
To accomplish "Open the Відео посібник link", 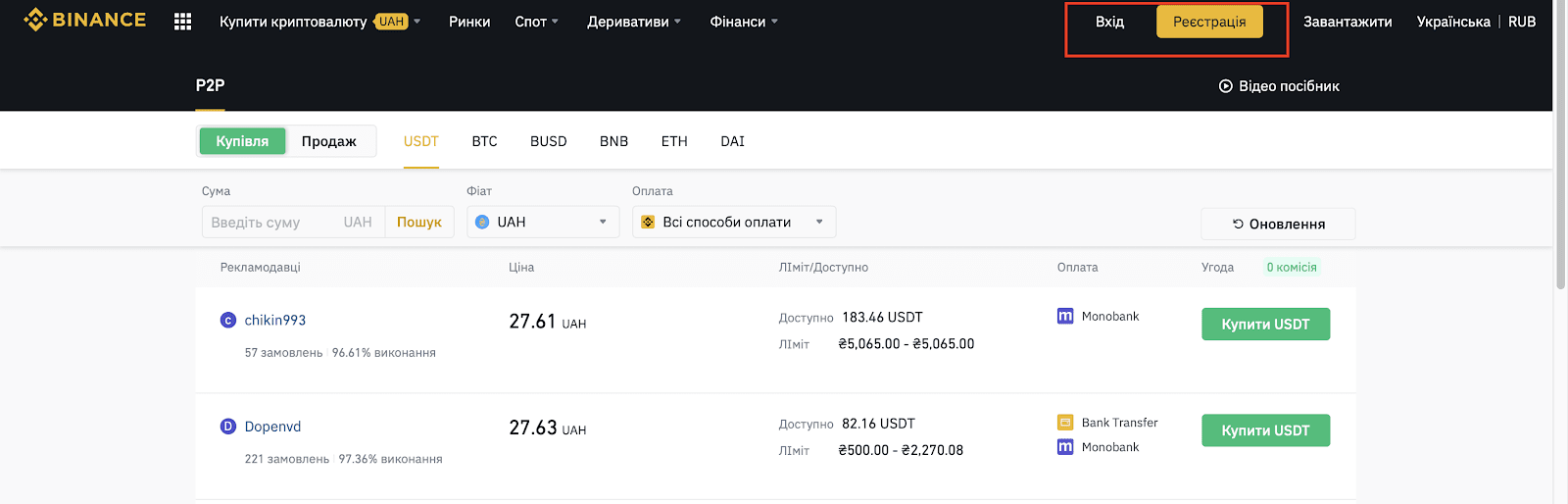I will point(1279,86).
